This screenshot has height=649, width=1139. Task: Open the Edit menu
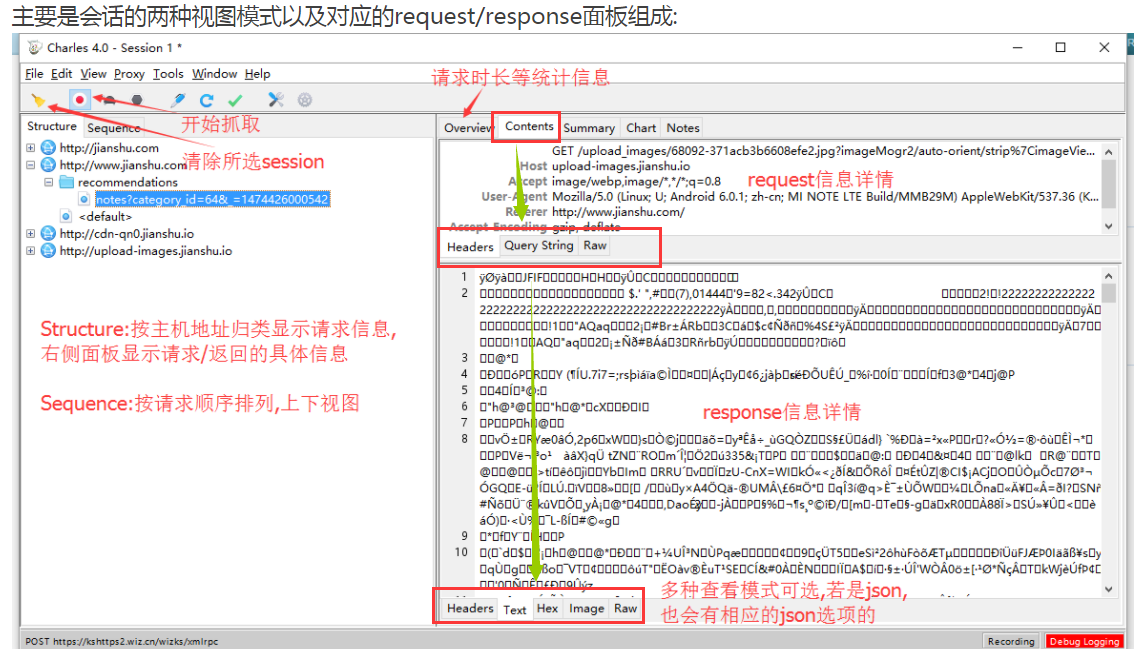tap(61, 73)
